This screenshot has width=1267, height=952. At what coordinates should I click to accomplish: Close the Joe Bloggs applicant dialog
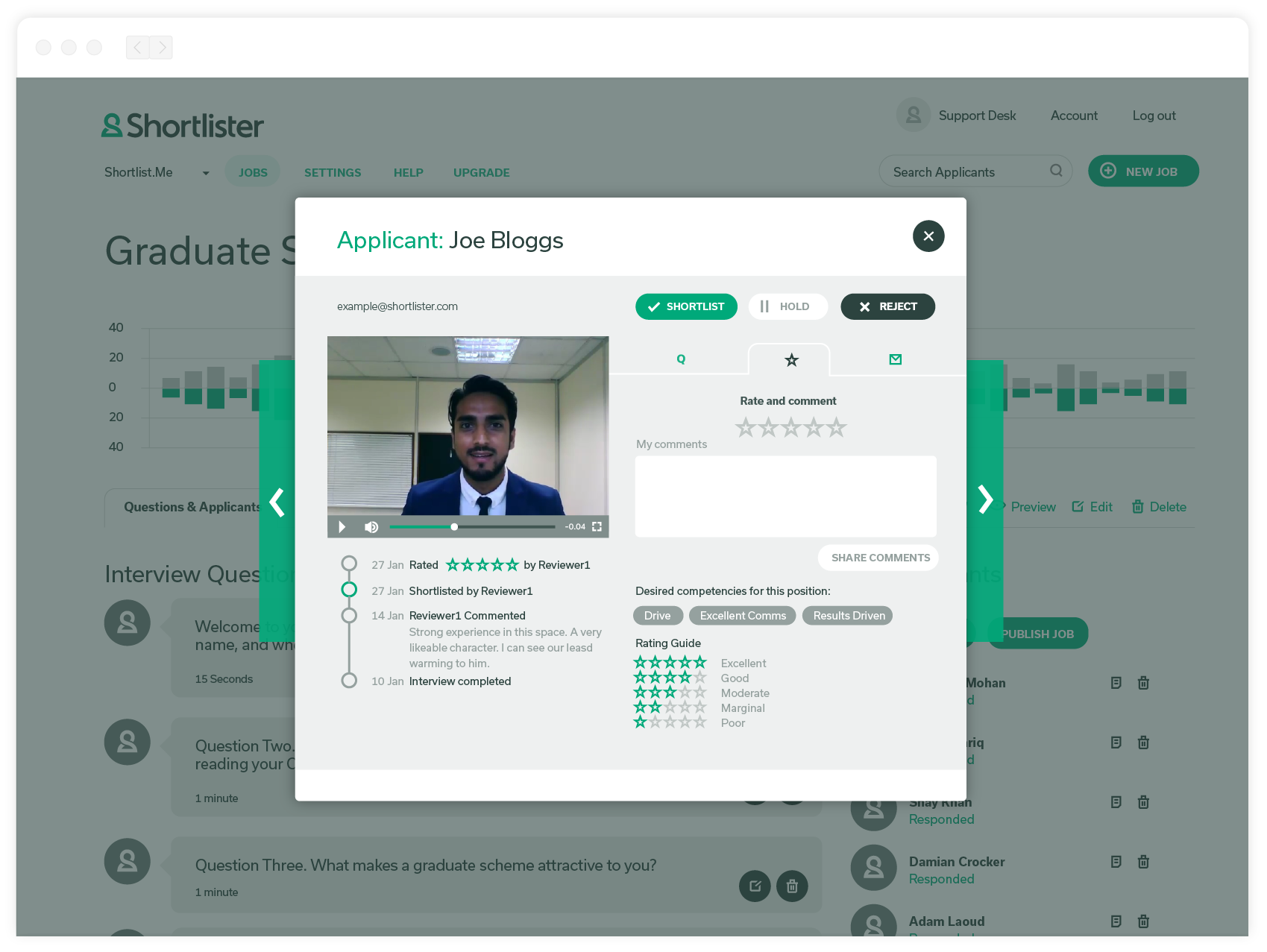coord(928,236)
